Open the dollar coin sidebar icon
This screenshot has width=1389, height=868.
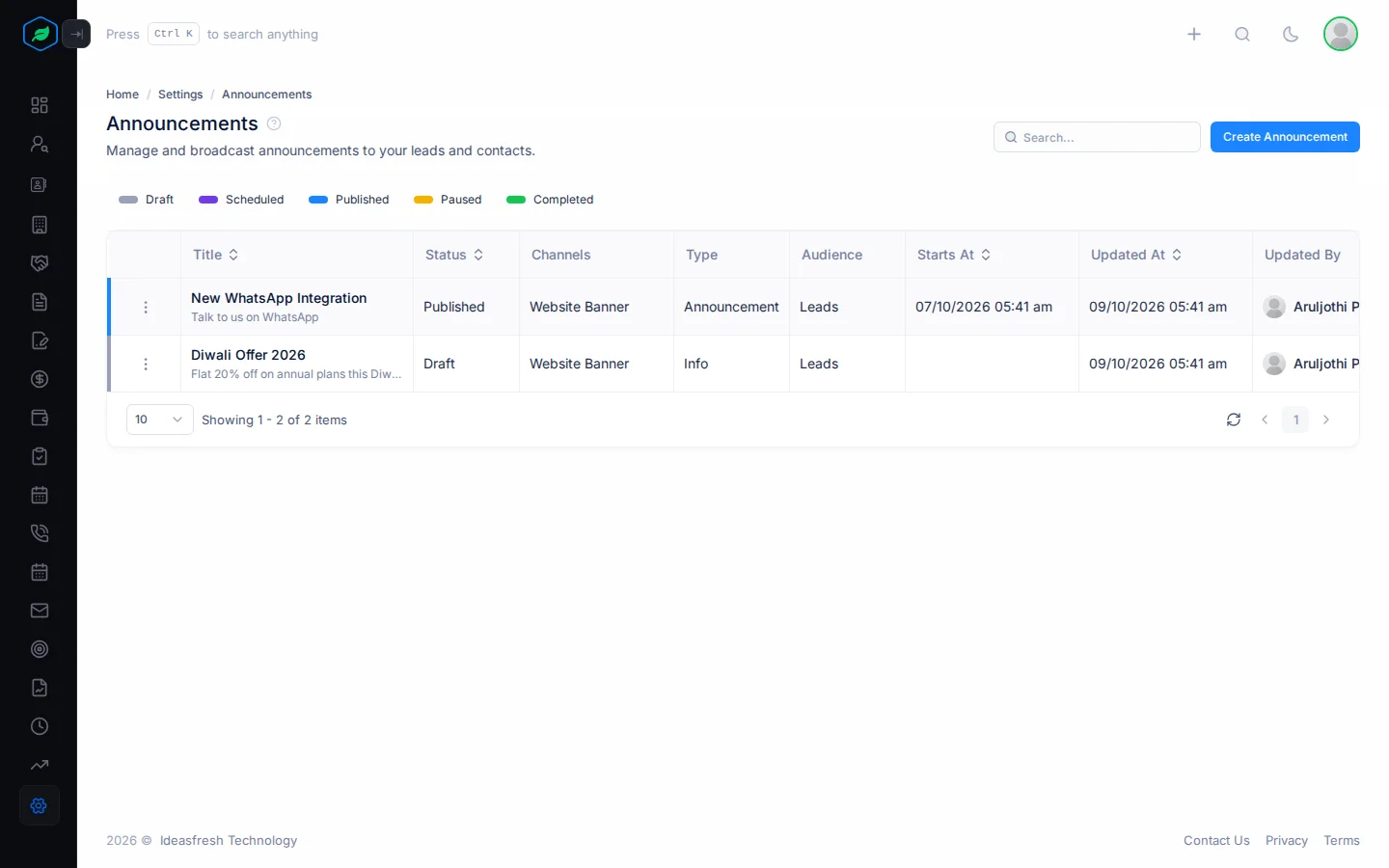pos(40,379)
